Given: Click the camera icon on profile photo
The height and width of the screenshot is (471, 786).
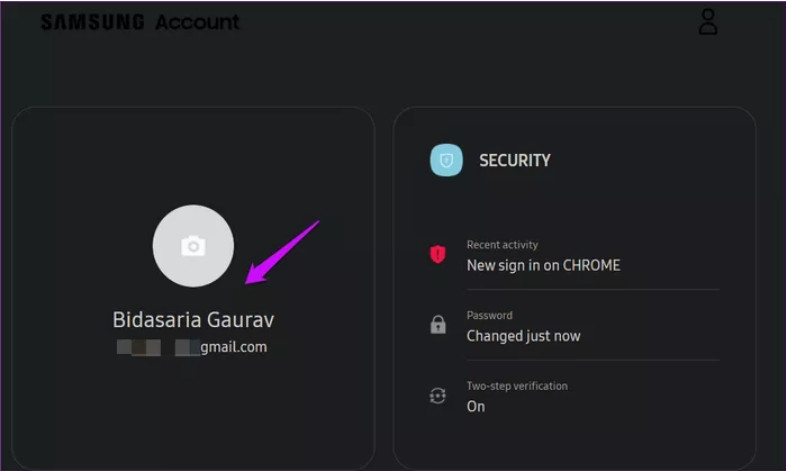Looking at the screenshot, I should (x=193, y=246).
